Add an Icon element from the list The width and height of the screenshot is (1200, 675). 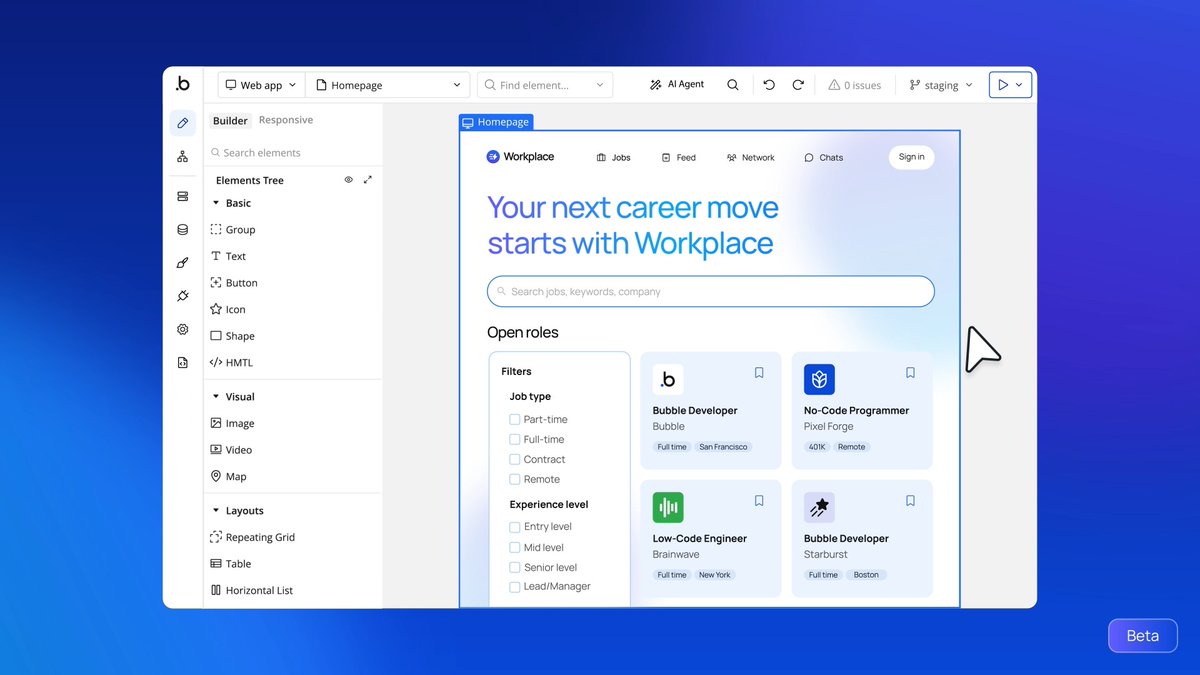228,310
